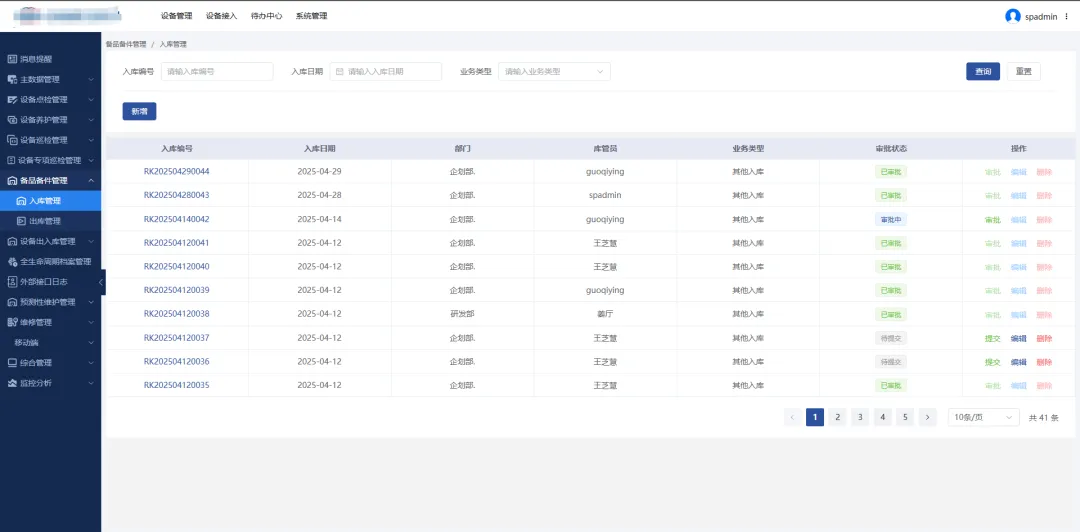Screen dimensions: 1080x532
Task: Expand the 设备点检管理 menu chevron
Action: [91, 100]
